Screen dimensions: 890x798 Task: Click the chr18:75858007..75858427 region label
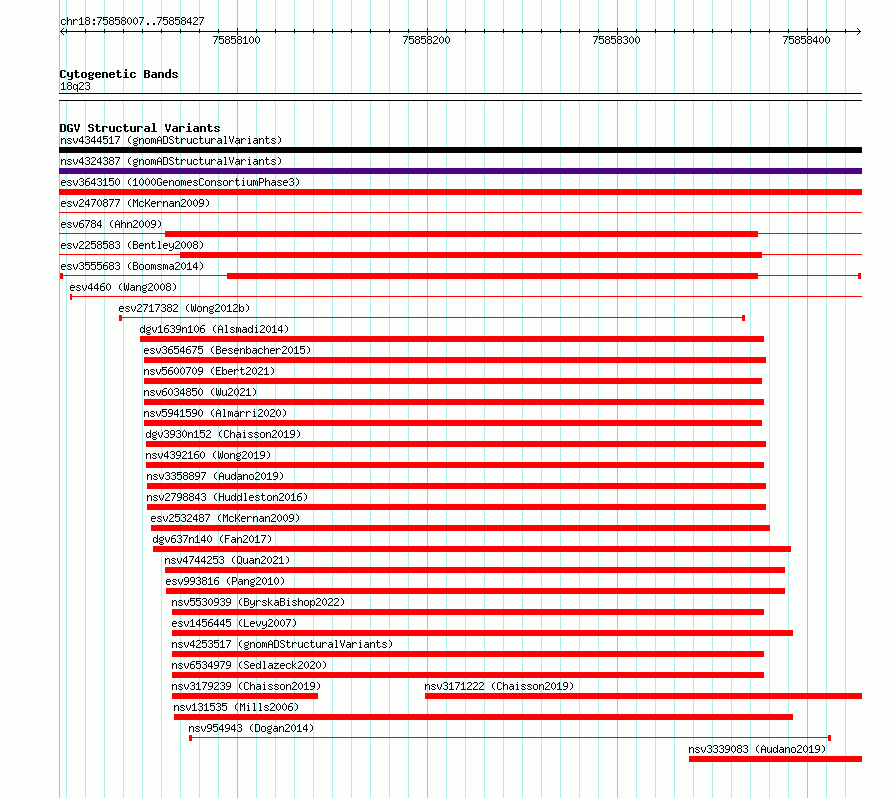(132, 21)
